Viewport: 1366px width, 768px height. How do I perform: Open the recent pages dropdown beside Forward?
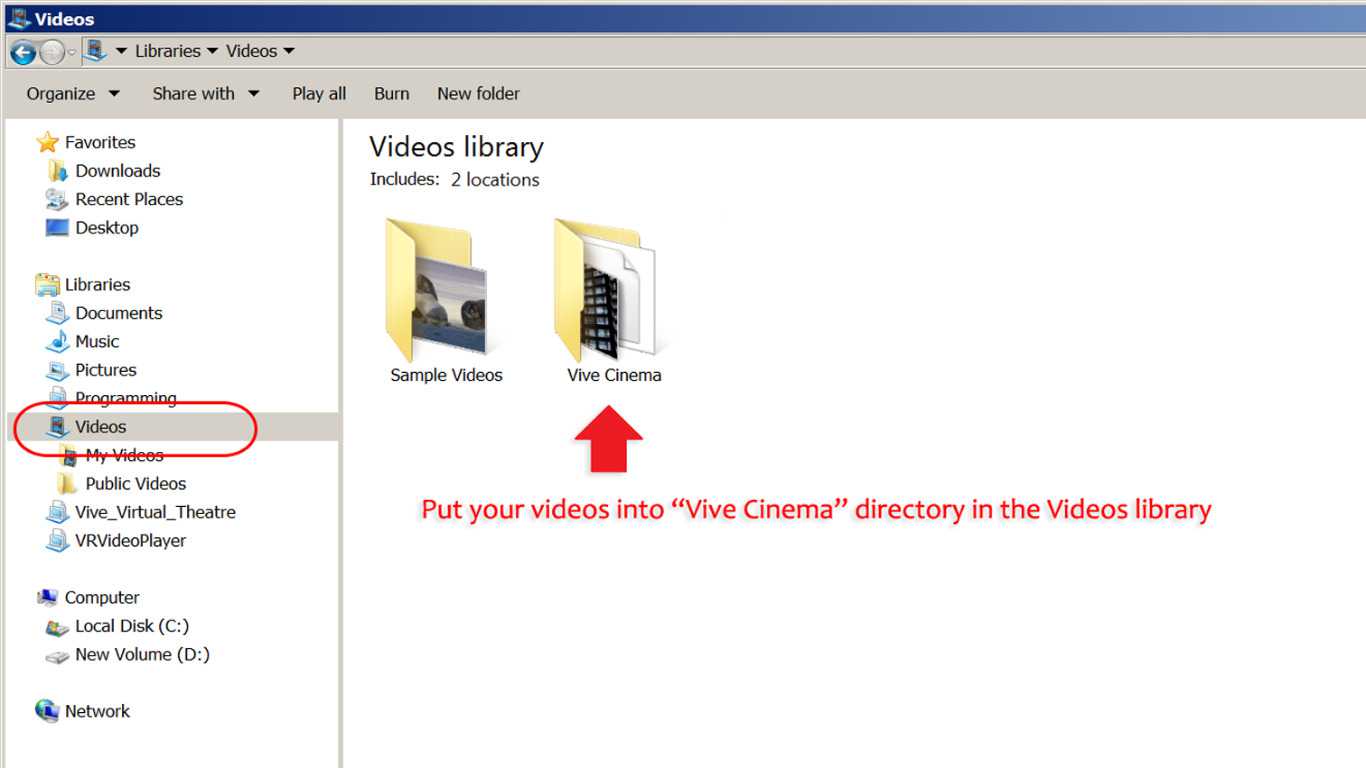pos(72,52)
